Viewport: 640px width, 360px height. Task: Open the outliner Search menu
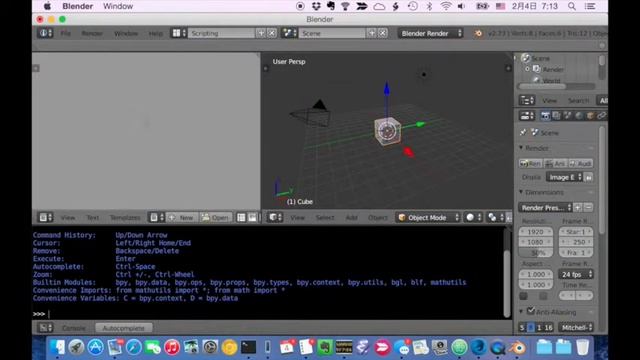point(578,100)
